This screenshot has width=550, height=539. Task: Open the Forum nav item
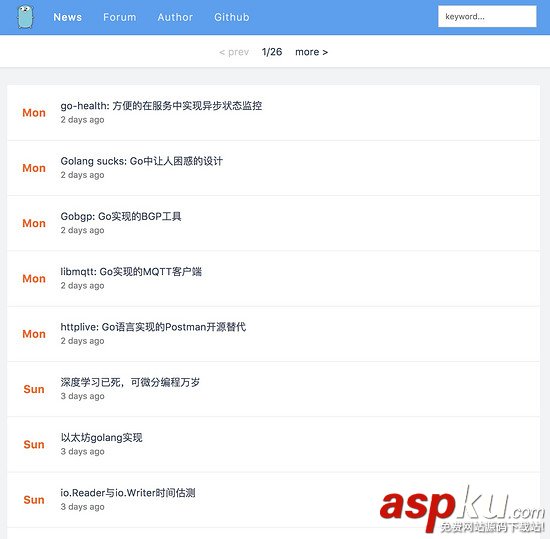tap(119, 17)
